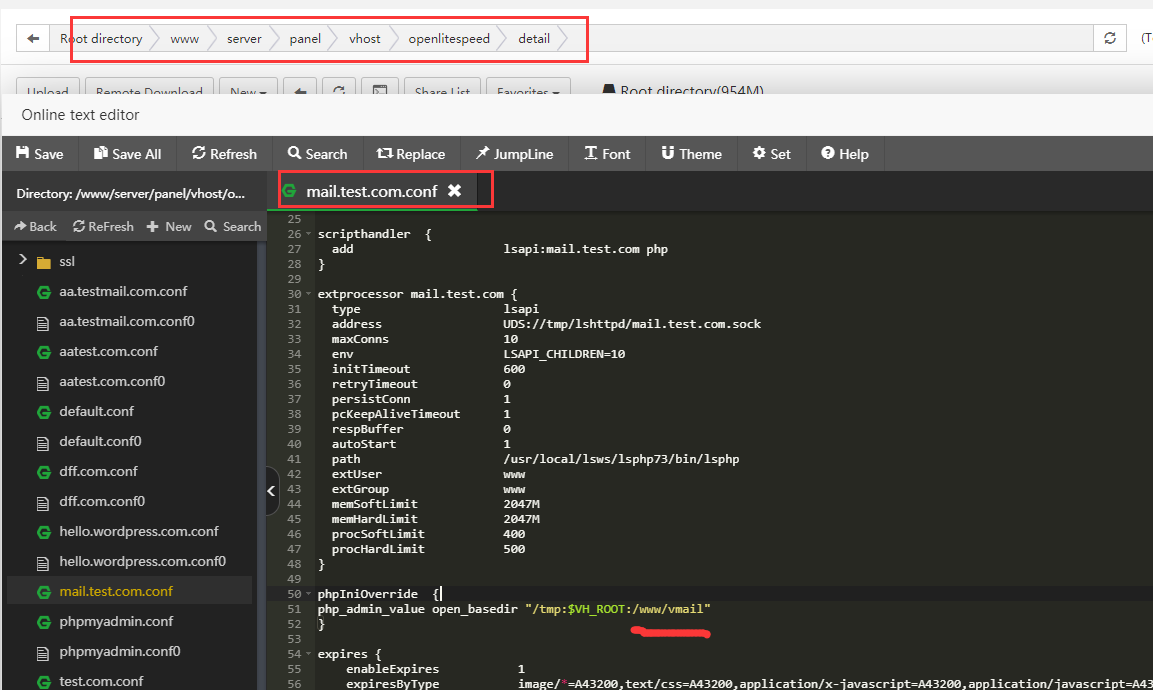This screenshot has width=1153, height=690.
Task: Navigate to openlitespeed in breadcrumb path
Action: [x=449, y=39]
